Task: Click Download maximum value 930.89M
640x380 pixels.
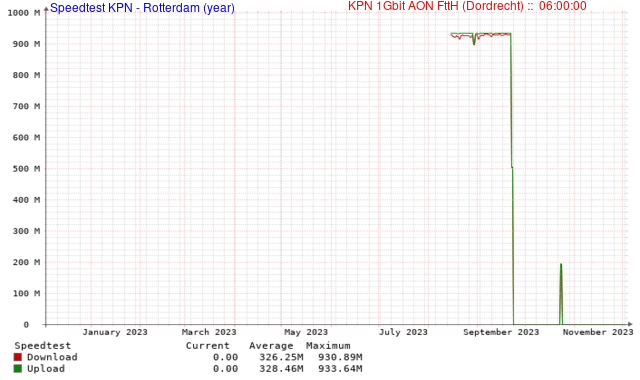Action: pos(340,358)
